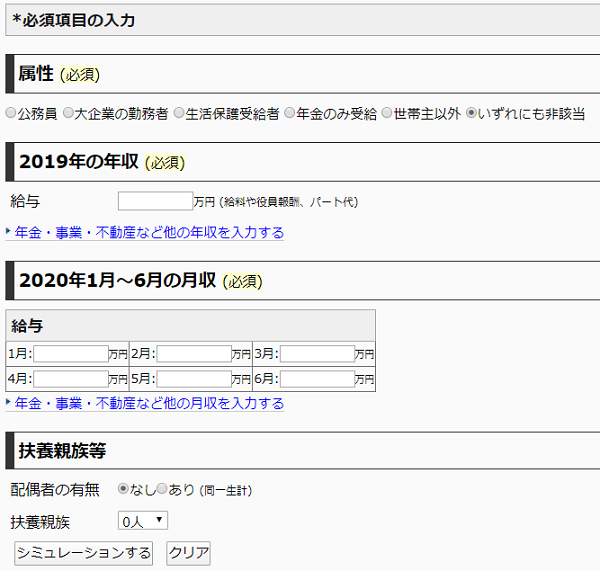Set 配偶者の有無 to なし
Viewport: 600px width, 571px height.
(123, 489)
